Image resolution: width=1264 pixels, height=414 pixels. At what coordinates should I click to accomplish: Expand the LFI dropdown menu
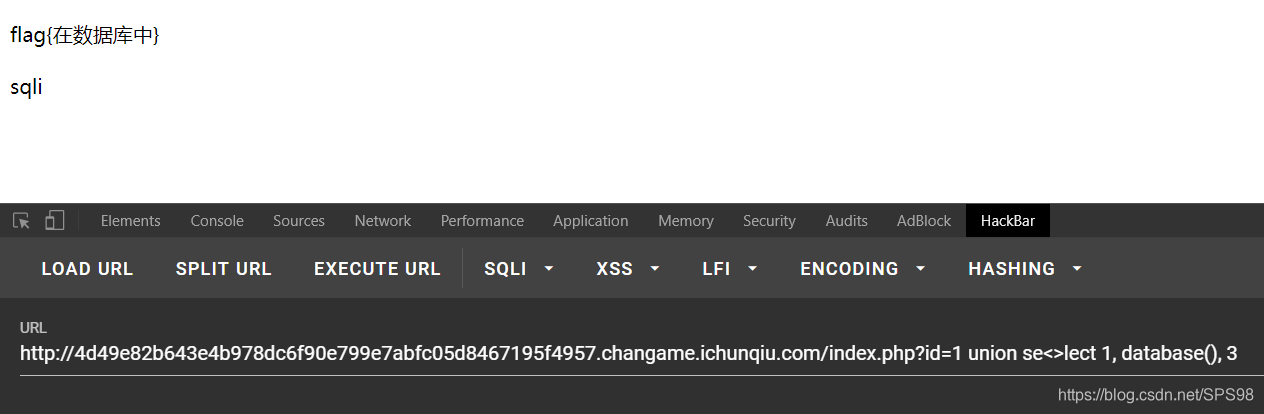tap(730, 268)
